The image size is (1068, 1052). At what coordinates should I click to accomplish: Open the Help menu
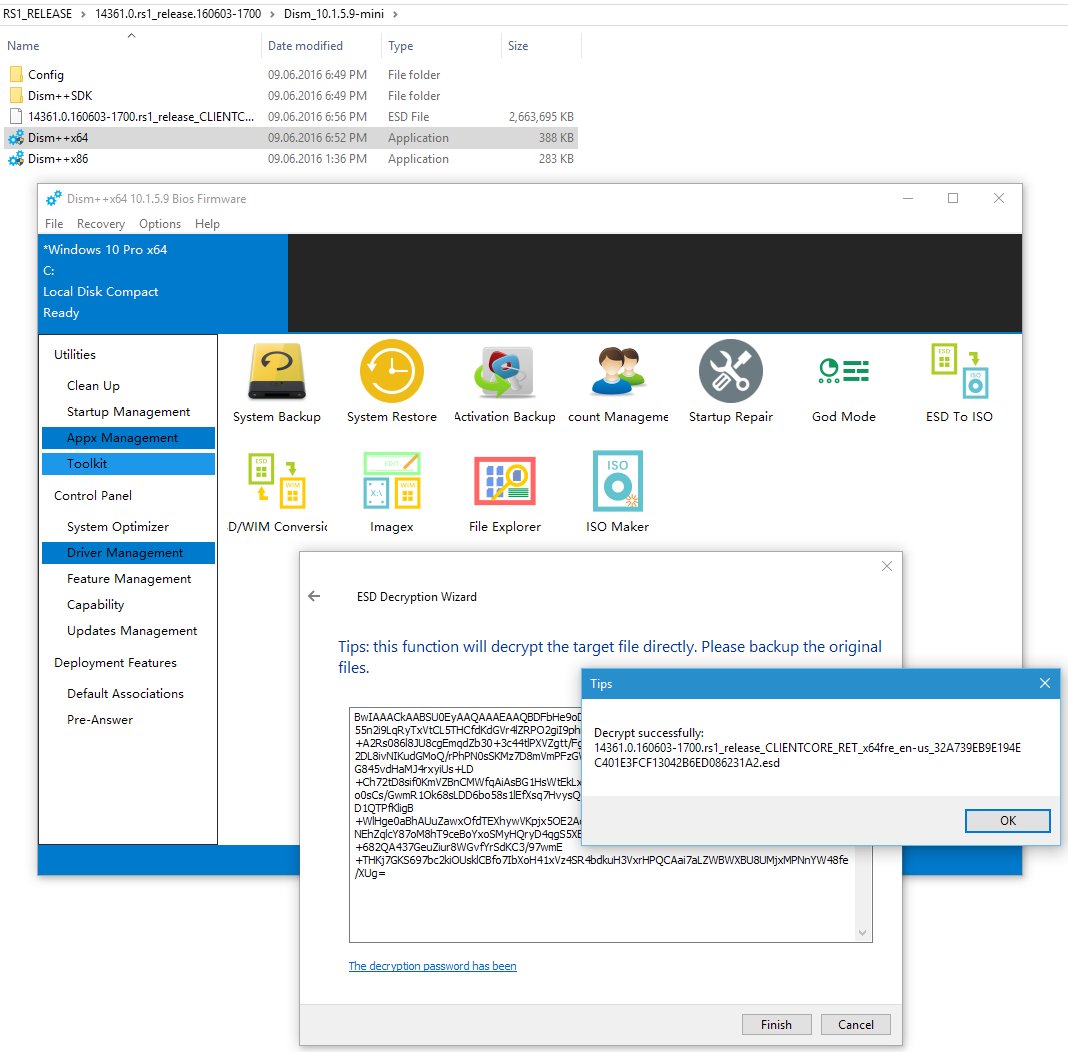point(207,223)
